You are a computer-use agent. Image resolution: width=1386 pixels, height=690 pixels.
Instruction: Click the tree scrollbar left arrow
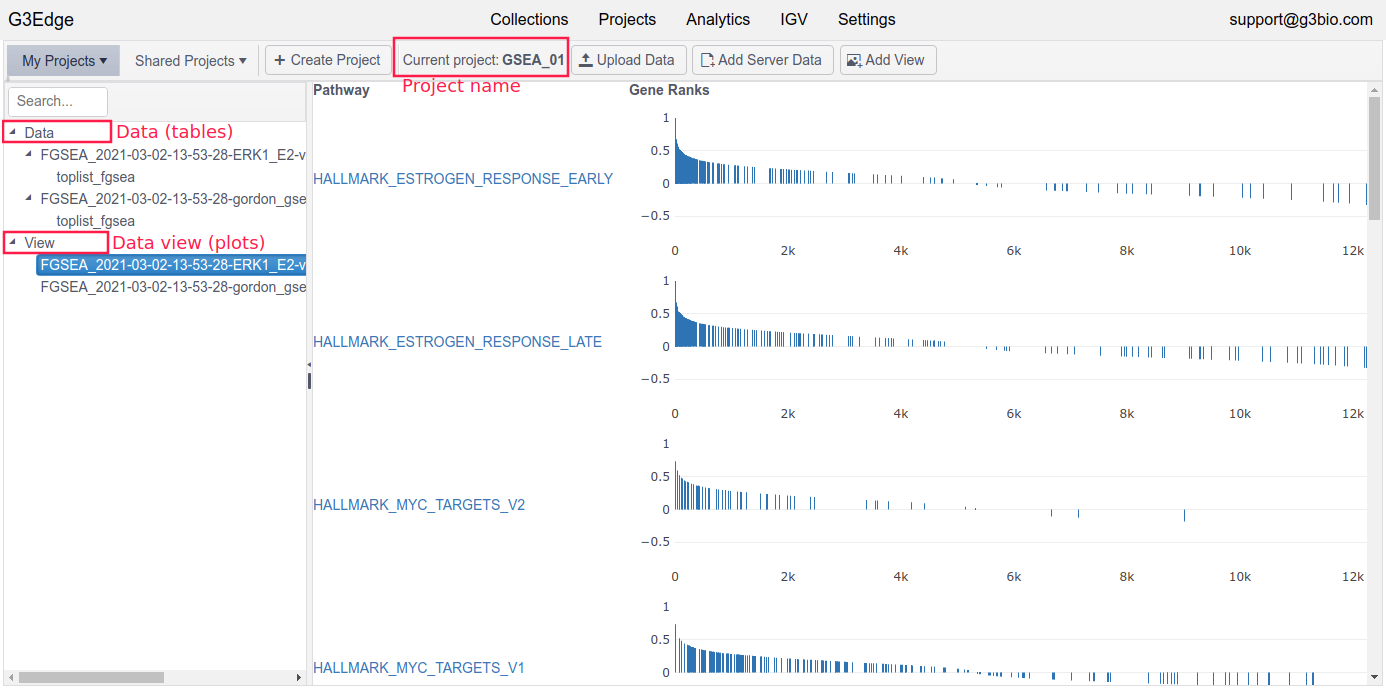[10, 677]
